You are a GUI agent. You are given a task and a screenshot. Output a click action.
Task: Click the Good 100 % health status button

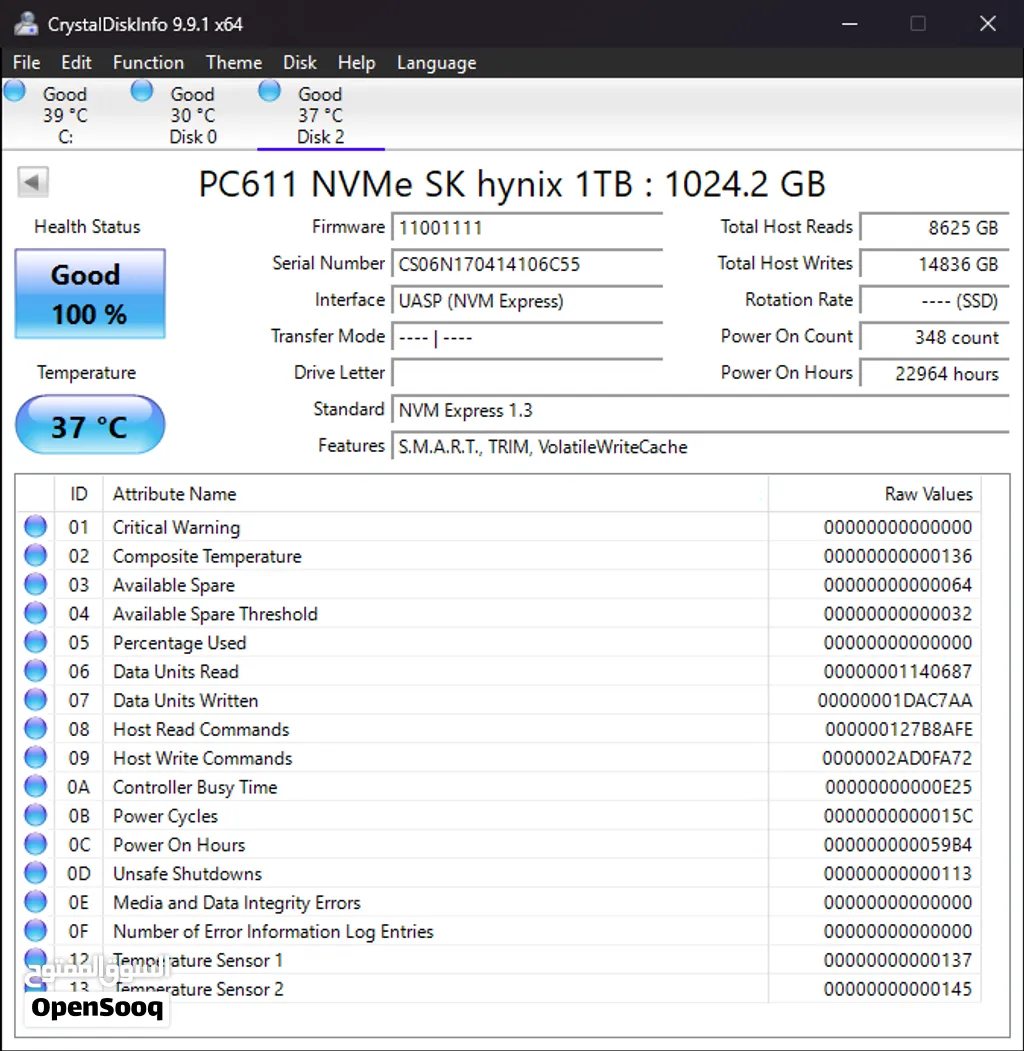tap(90, 294)
